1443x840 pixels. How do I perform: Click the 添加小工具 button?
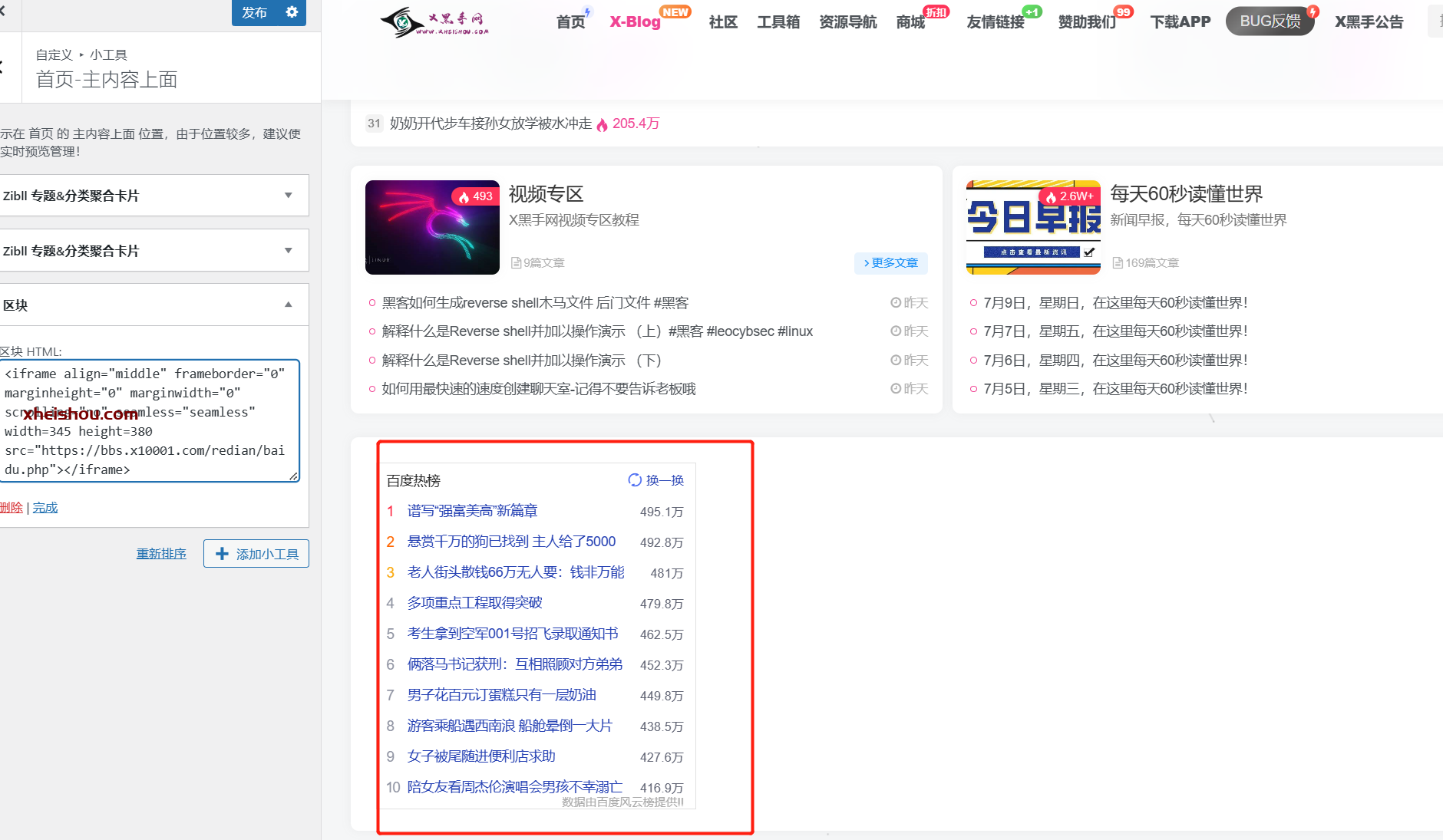[x=256, y=554]
